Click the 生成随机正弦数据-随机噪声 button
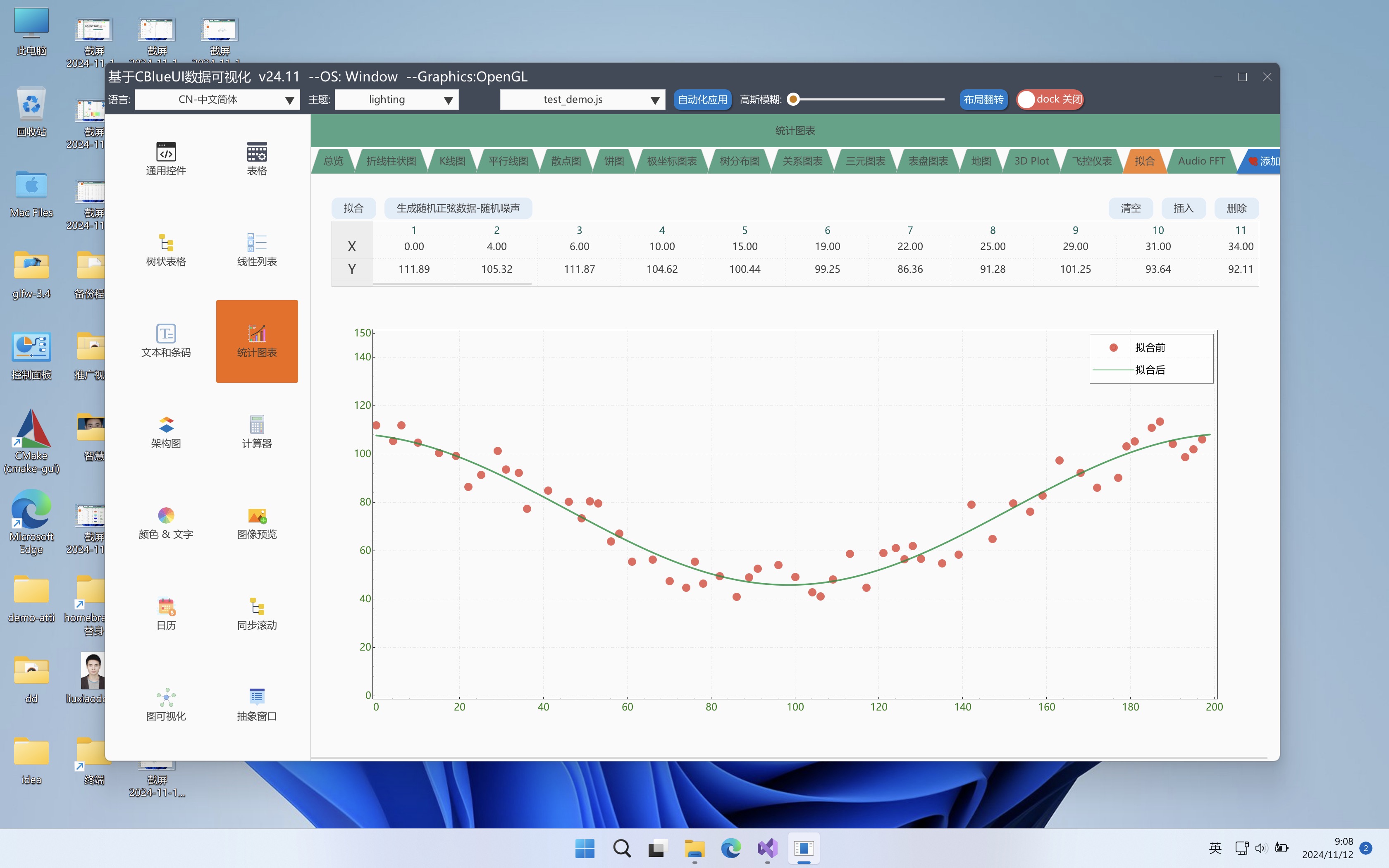This screenshot has height=868, width=1389. click(458, 208)
